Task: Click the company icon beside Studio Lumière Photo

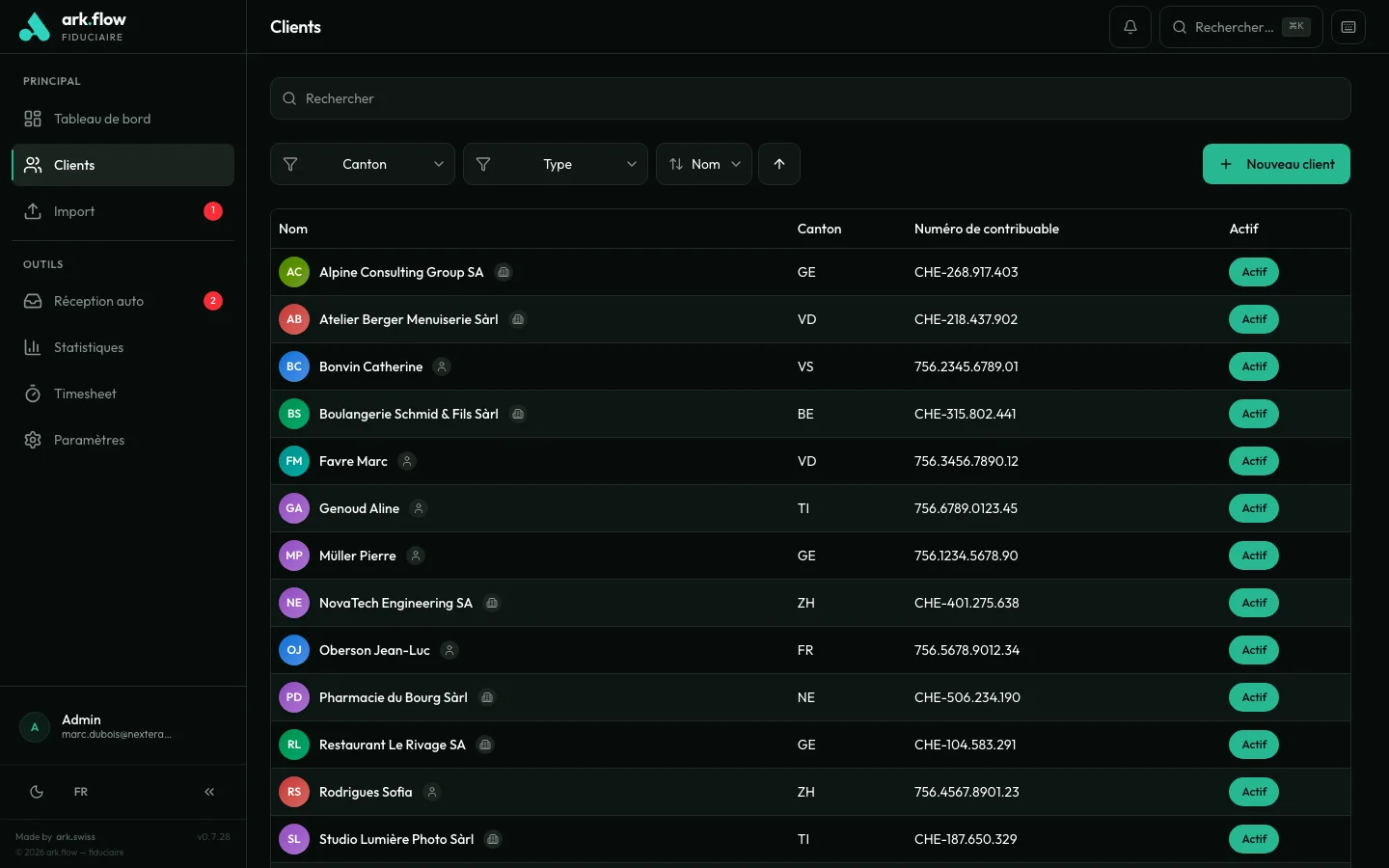Action: [x=493, y=839]
